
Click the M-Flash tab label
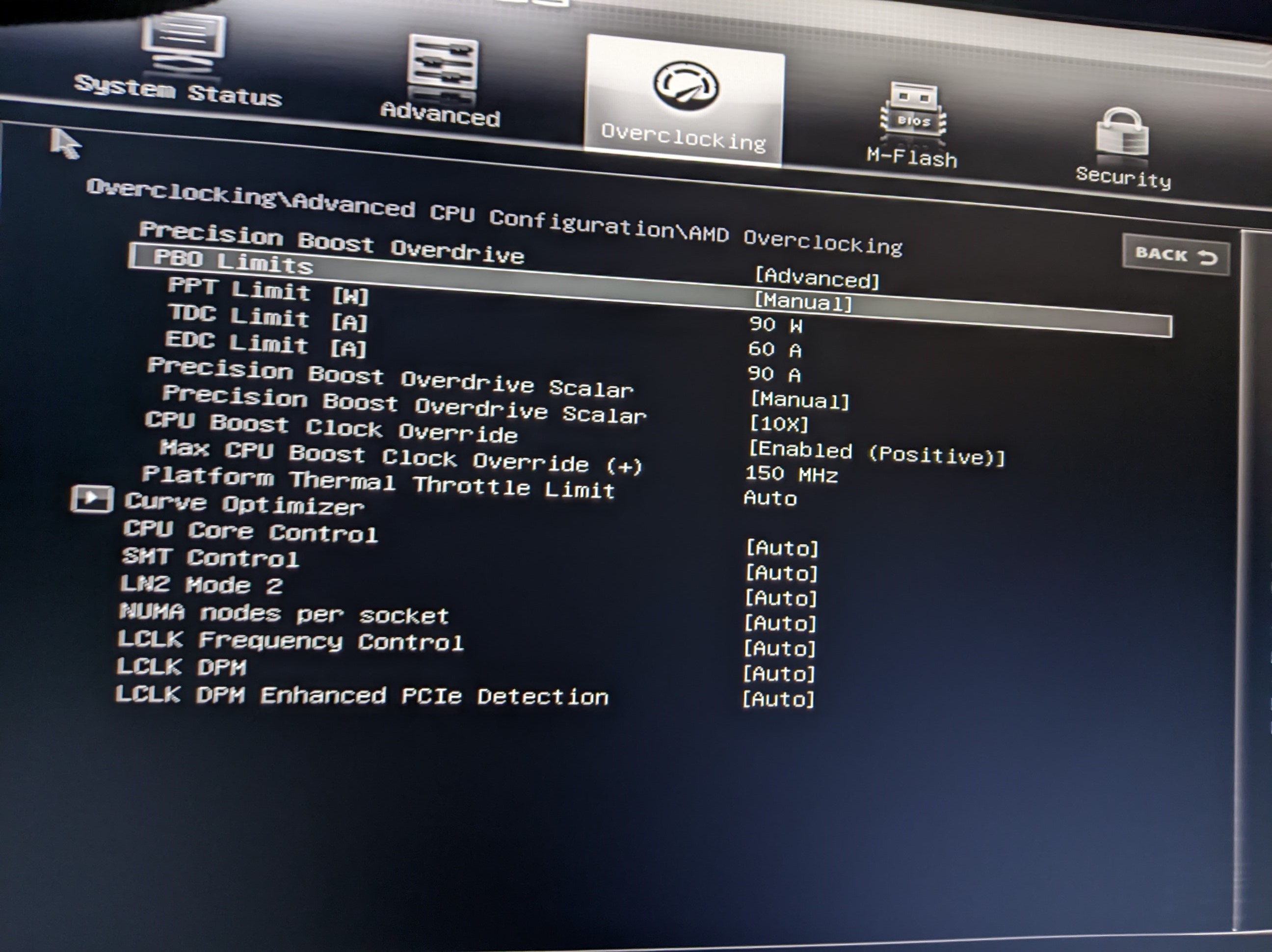click(911, 157)
